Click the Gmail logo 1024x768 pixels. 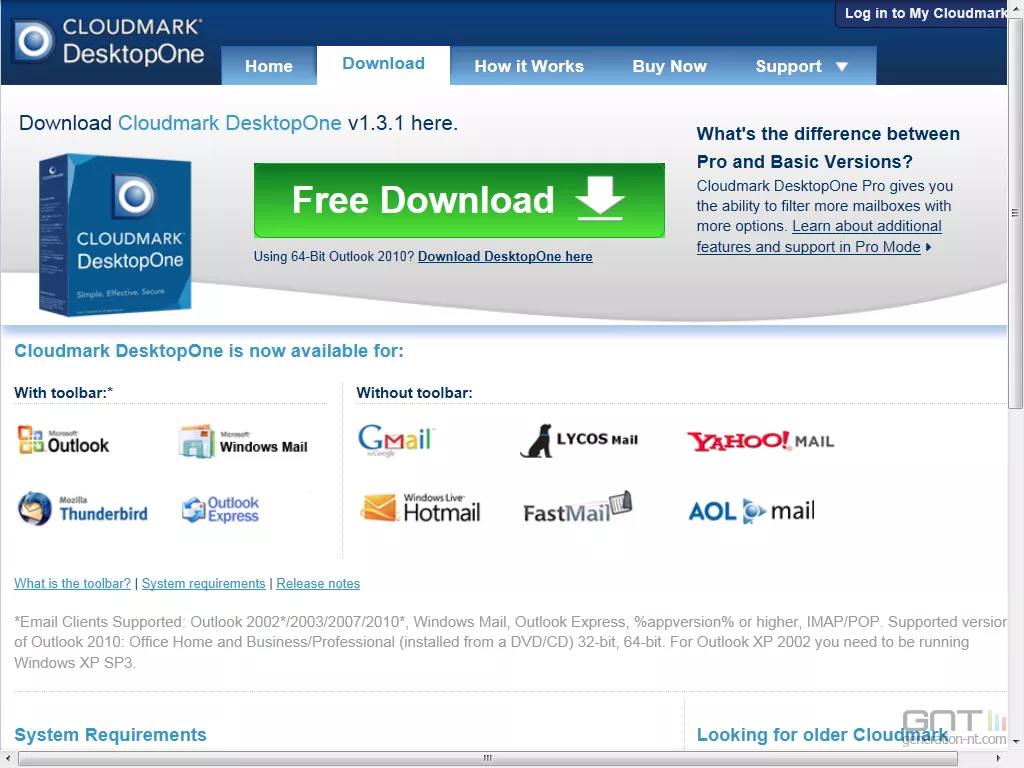396,440
